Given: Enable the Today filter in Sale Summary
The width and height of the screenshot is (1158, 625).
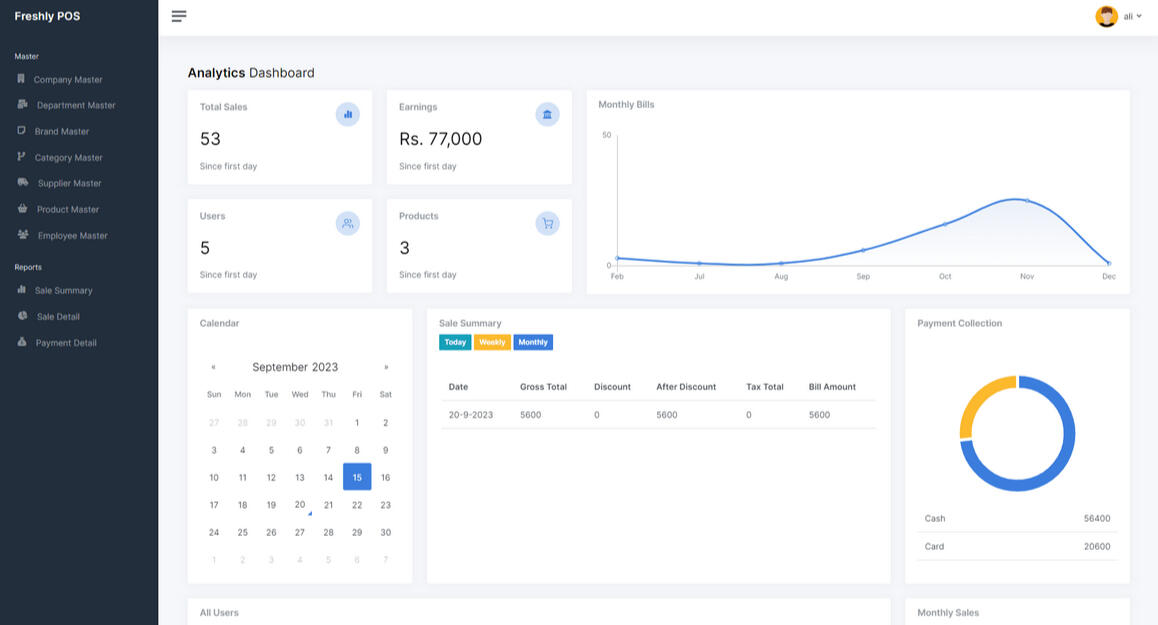Looking at the screenshot, I should coord(455,342).
